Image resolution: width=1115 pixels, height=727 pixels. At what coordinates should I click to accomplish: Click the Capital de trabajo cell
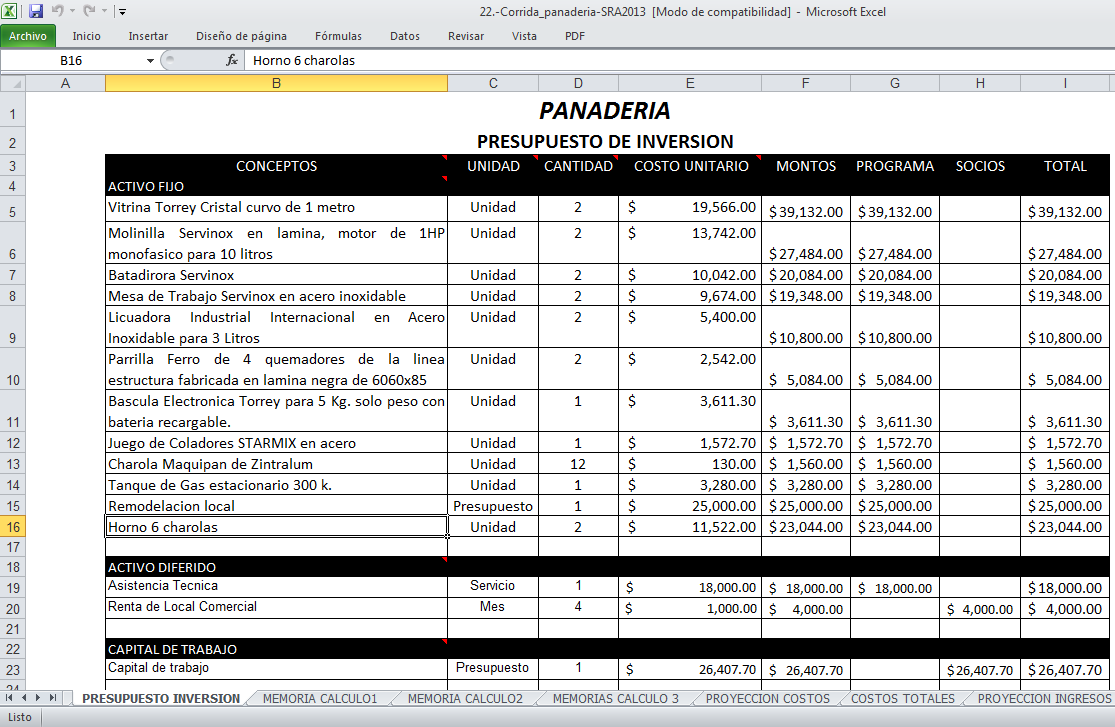[276, 669]
